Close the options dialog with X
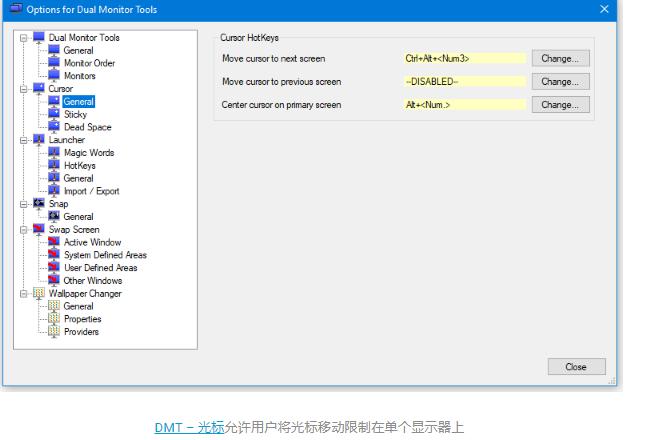The image size is (653, 440). (604, 9)
